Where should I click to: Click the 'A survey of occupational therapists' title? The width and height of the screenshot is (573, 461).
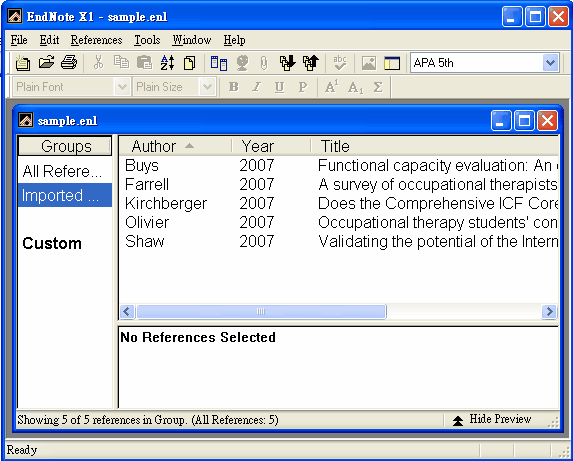point(438,184)
